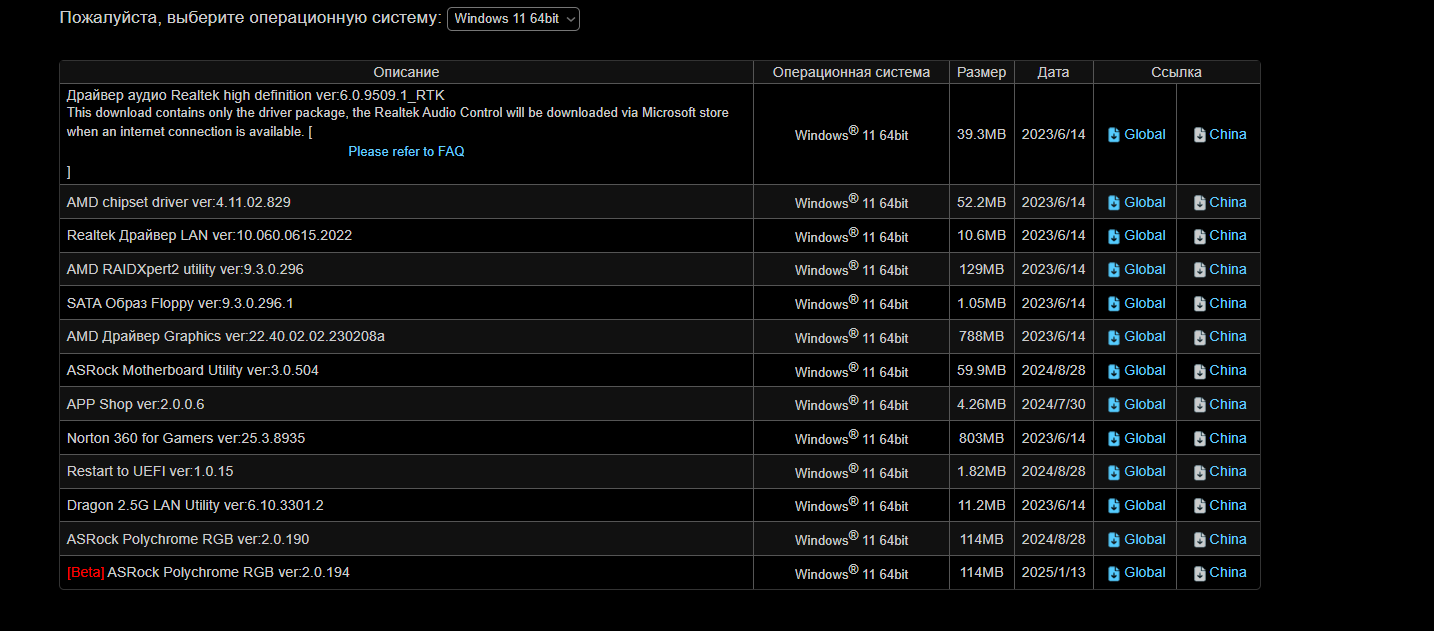This screenshot has width=1434, height=631.
Task: Select the AMD RAIDXpert2 utility ver:9.3.0.296 text
Action: point(185,269)
